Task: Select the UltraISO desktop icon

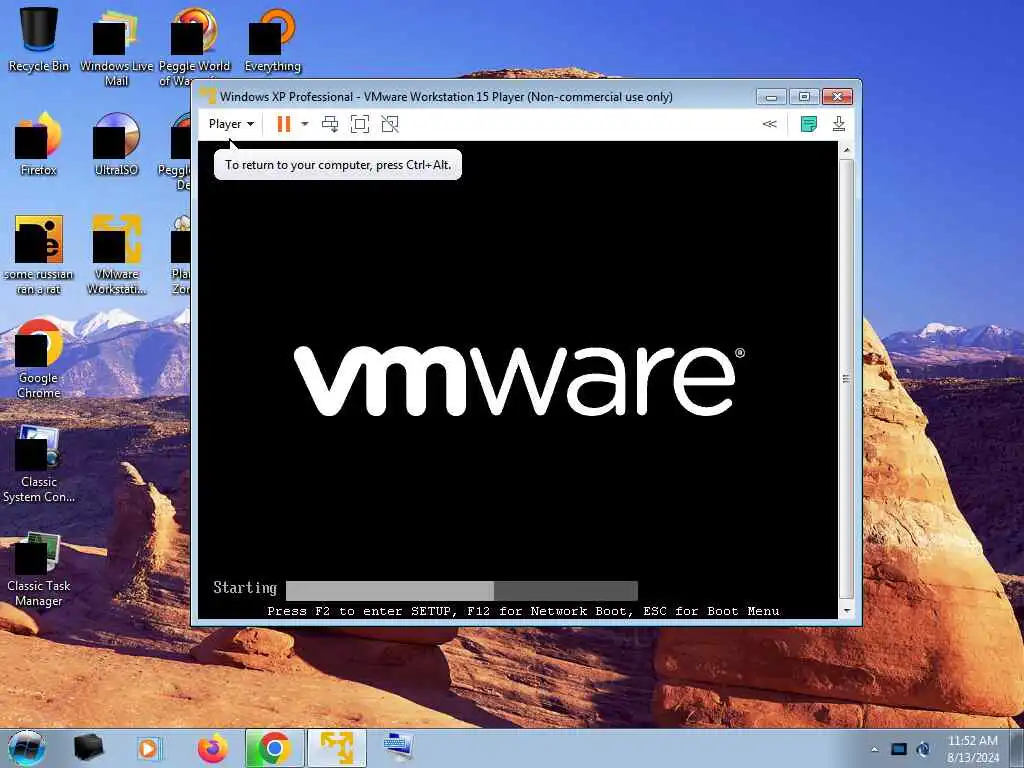Action: [116, 144]
